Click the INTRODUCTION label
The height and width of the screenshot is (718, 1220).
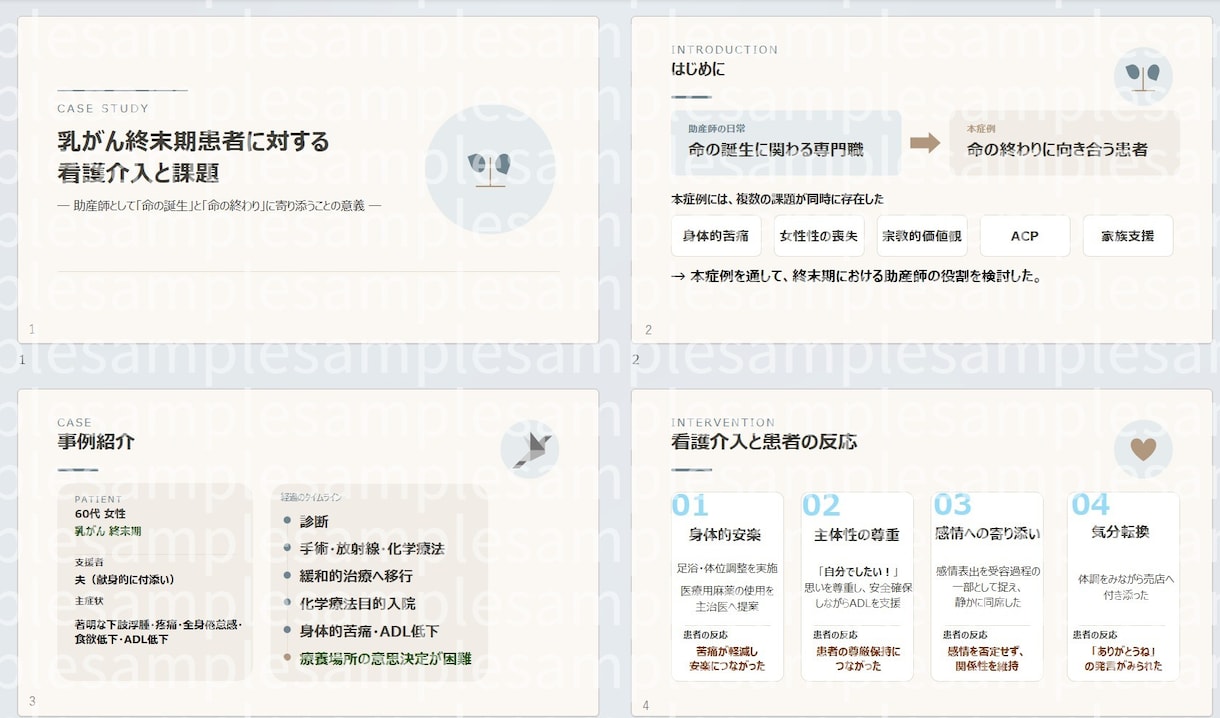[724, 49]
